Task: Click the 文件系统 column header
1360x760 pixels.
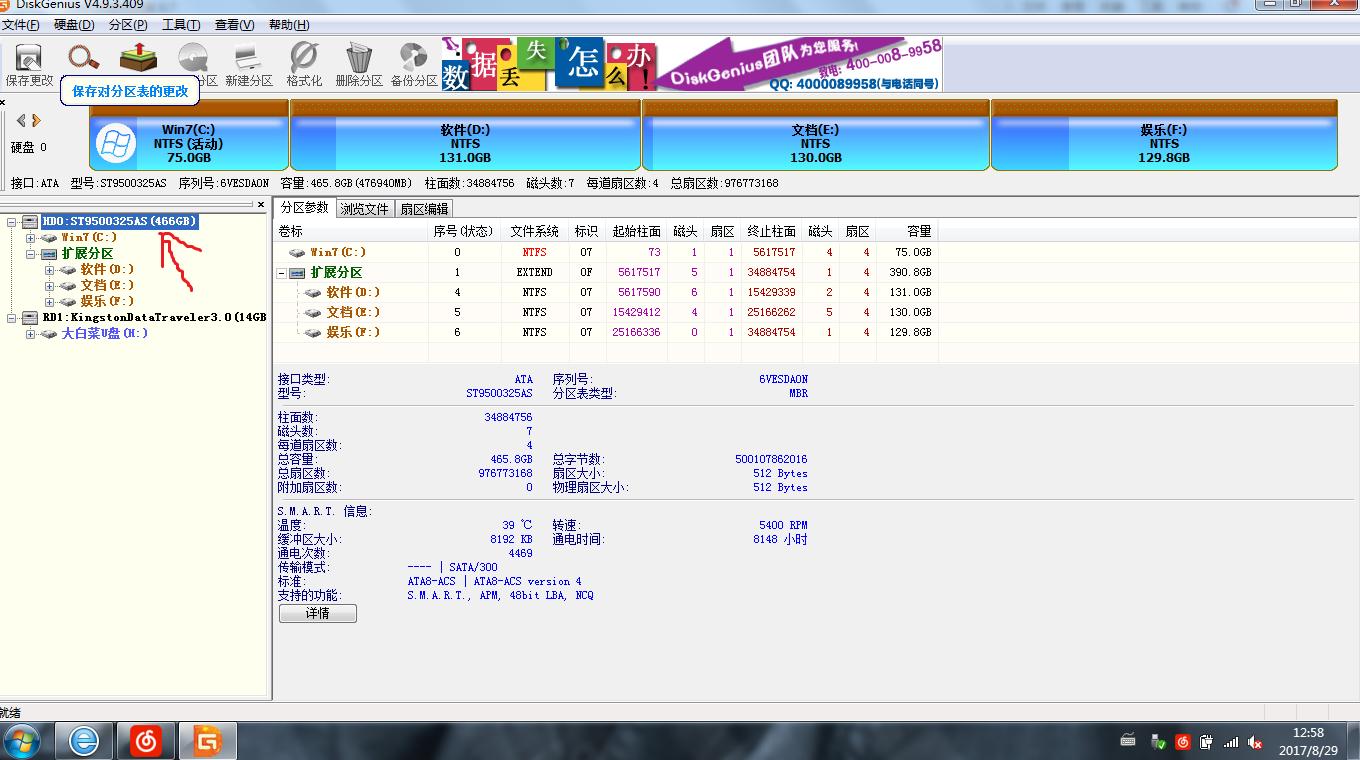Action: [x=534, y=232]
